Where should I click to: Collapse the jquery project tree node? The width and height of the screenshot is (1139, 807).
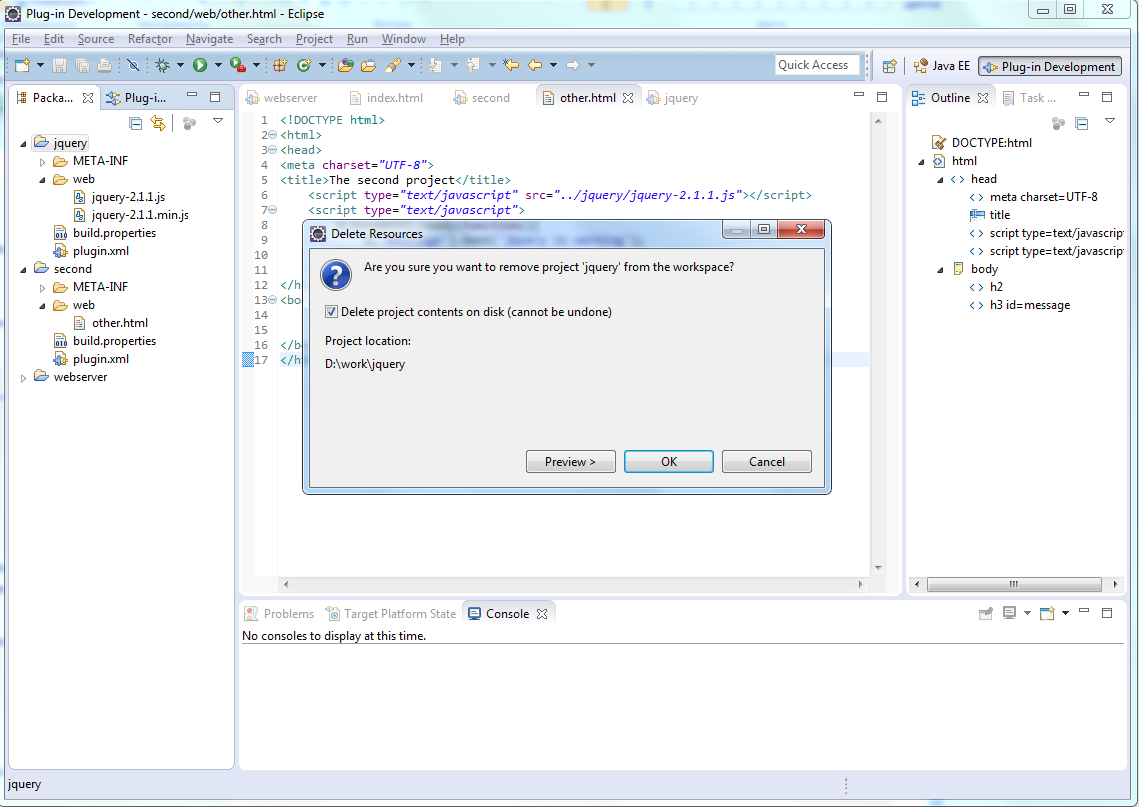pos(23,143)
